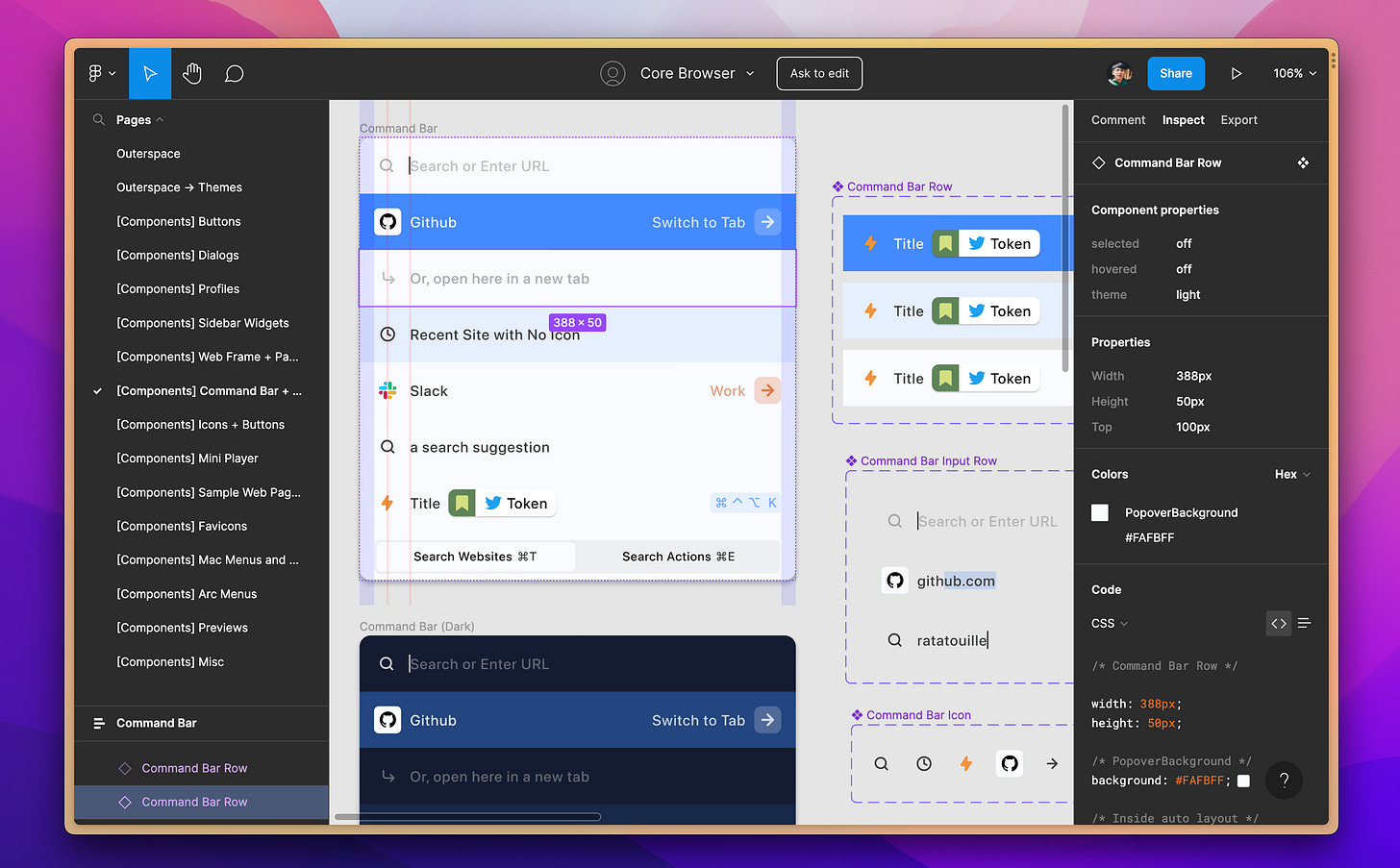Click lightning icon in Command Bar Icon frame
Image resolution: width=1400 pixels, height=868 pixels.
pos(966,763)
